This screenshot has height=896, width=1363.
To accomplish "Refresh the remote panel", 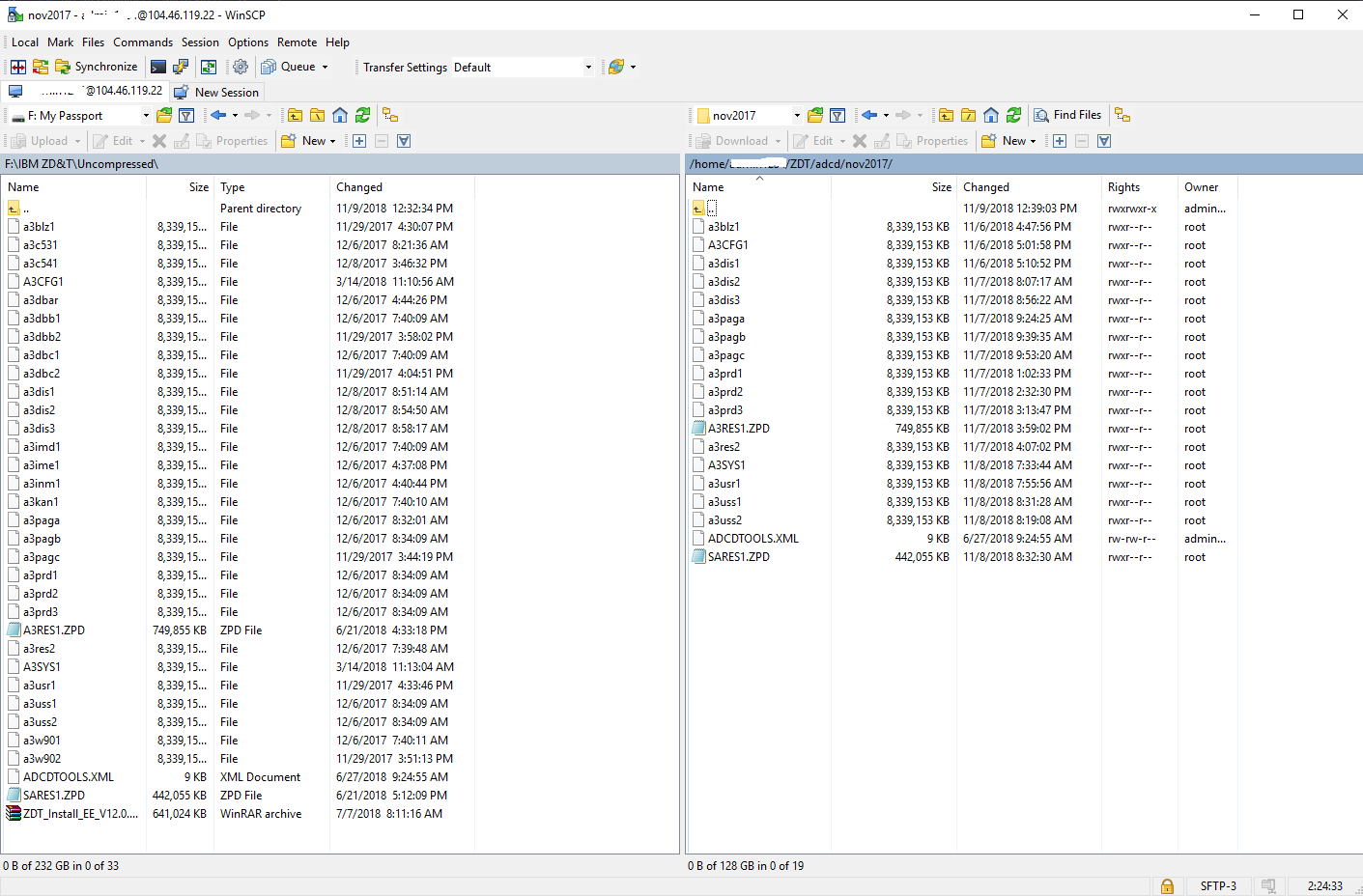I will pyautogui.click(x=1013, y=115).
